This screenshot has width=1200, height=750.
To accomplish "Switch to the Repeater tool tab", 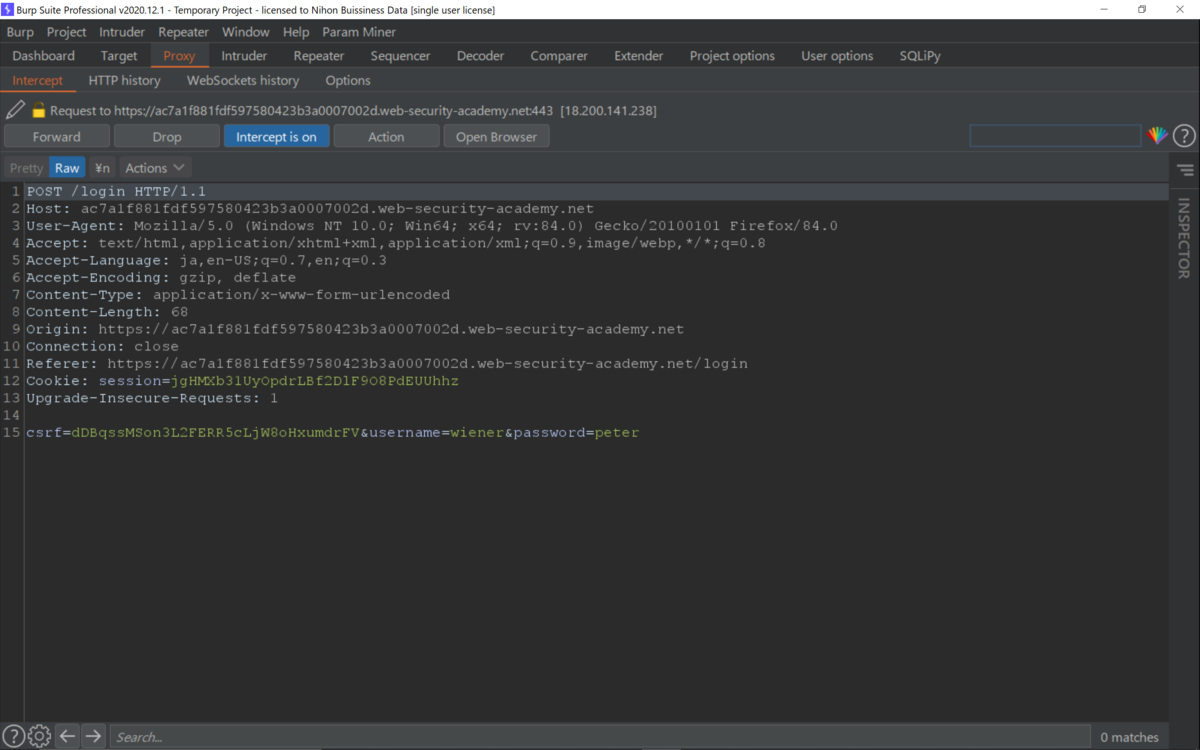I will pyautogui.click(x=319, y=56).
